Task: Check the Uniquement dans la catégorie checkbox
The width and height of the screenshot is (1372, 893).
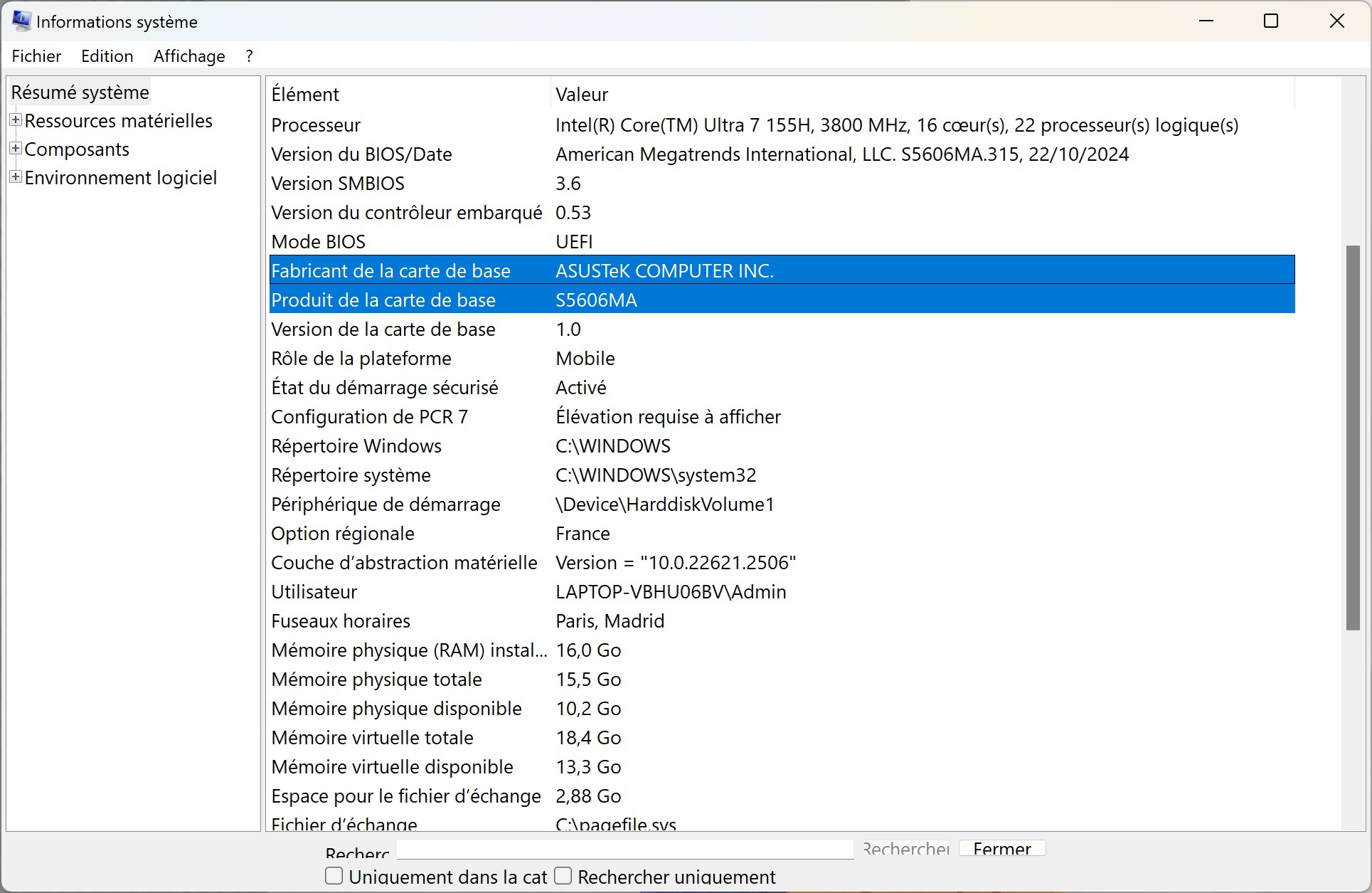Action: tap(334, 875)
